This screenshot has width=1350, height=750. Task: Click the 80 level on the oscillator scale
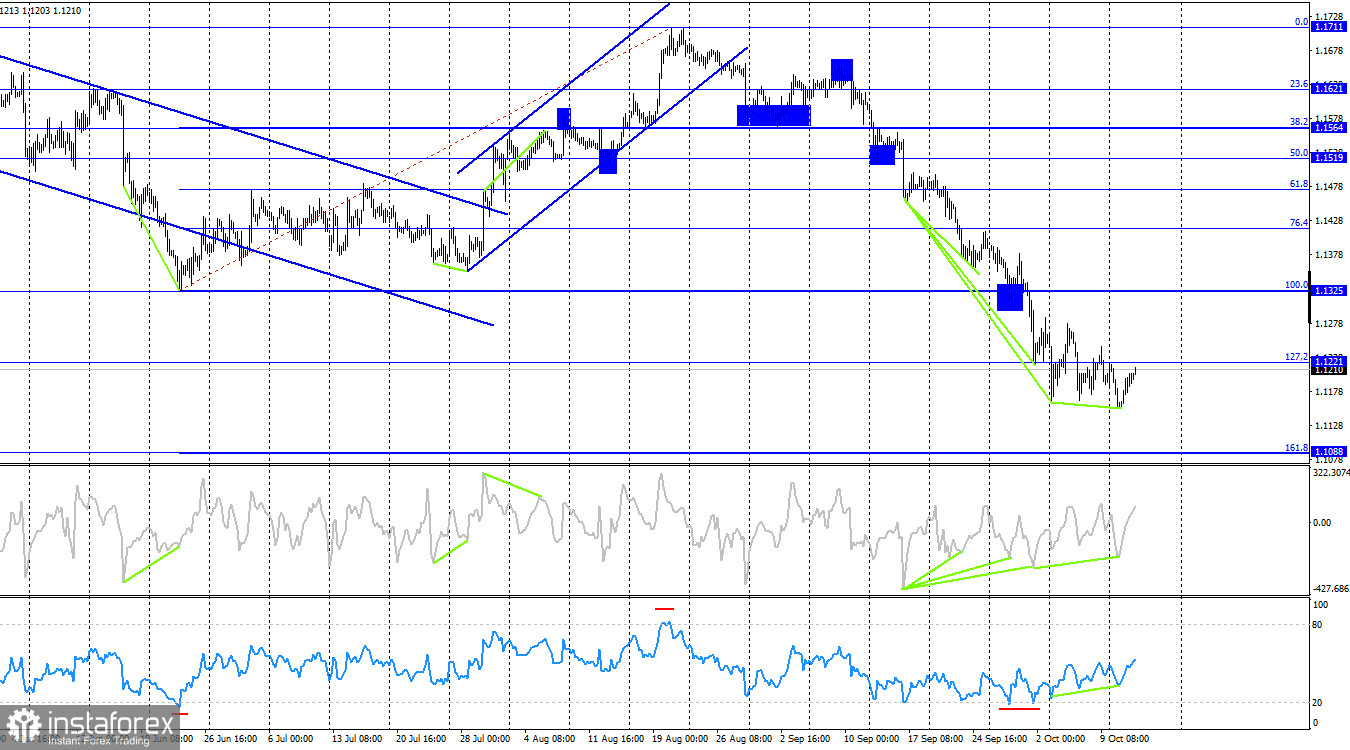[1319, 625]
